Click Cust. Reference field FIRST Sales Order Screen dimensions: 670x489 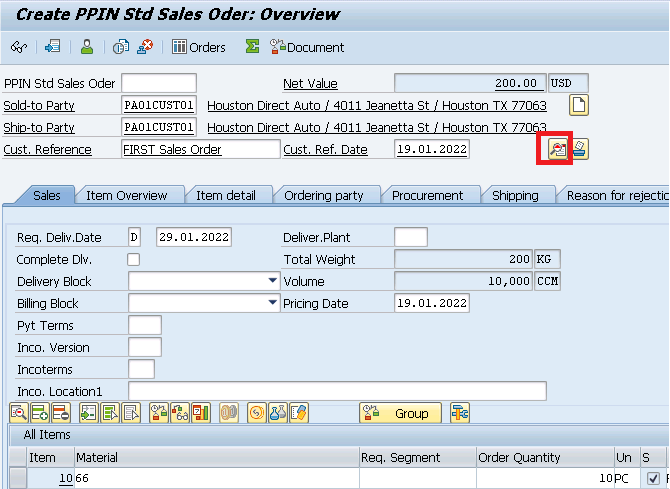(200, 149)
